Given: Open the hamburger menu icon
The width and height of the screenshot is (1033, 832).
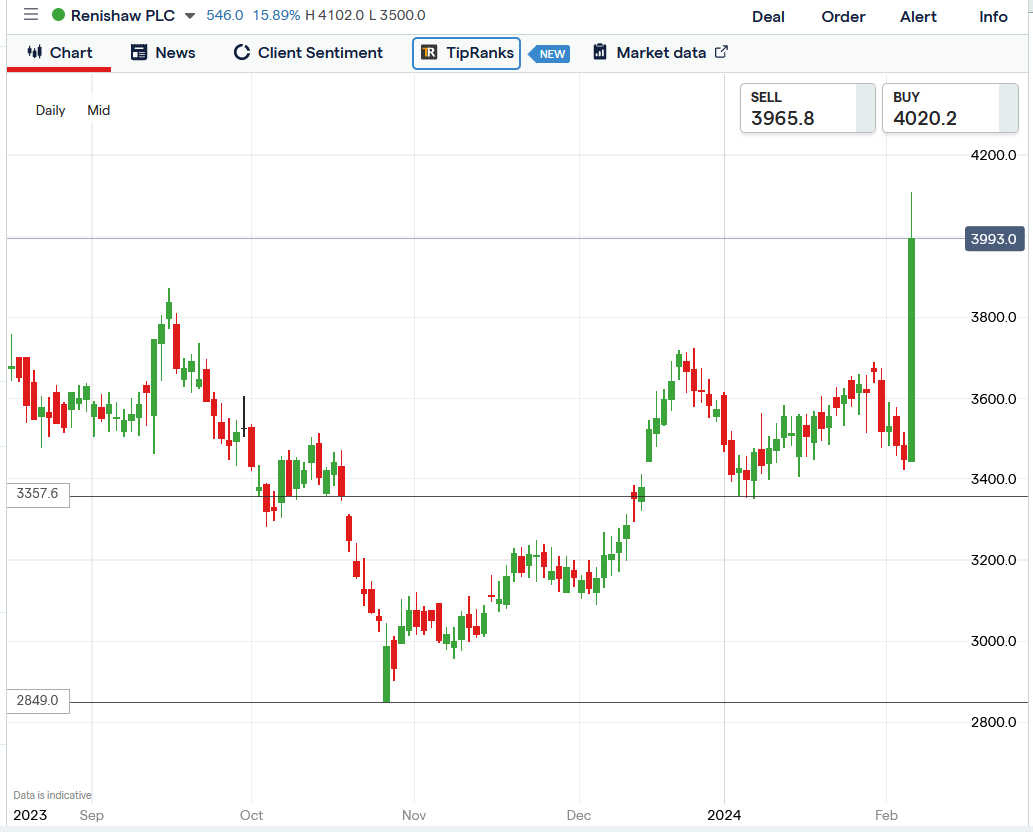Looking at the screenshot, I should (31, 14).
